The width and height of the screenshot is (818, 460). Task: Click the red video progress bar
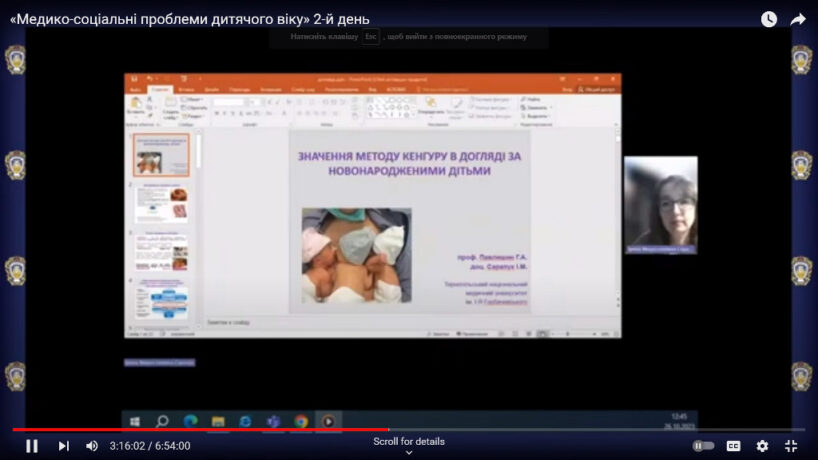click(200, 430)
